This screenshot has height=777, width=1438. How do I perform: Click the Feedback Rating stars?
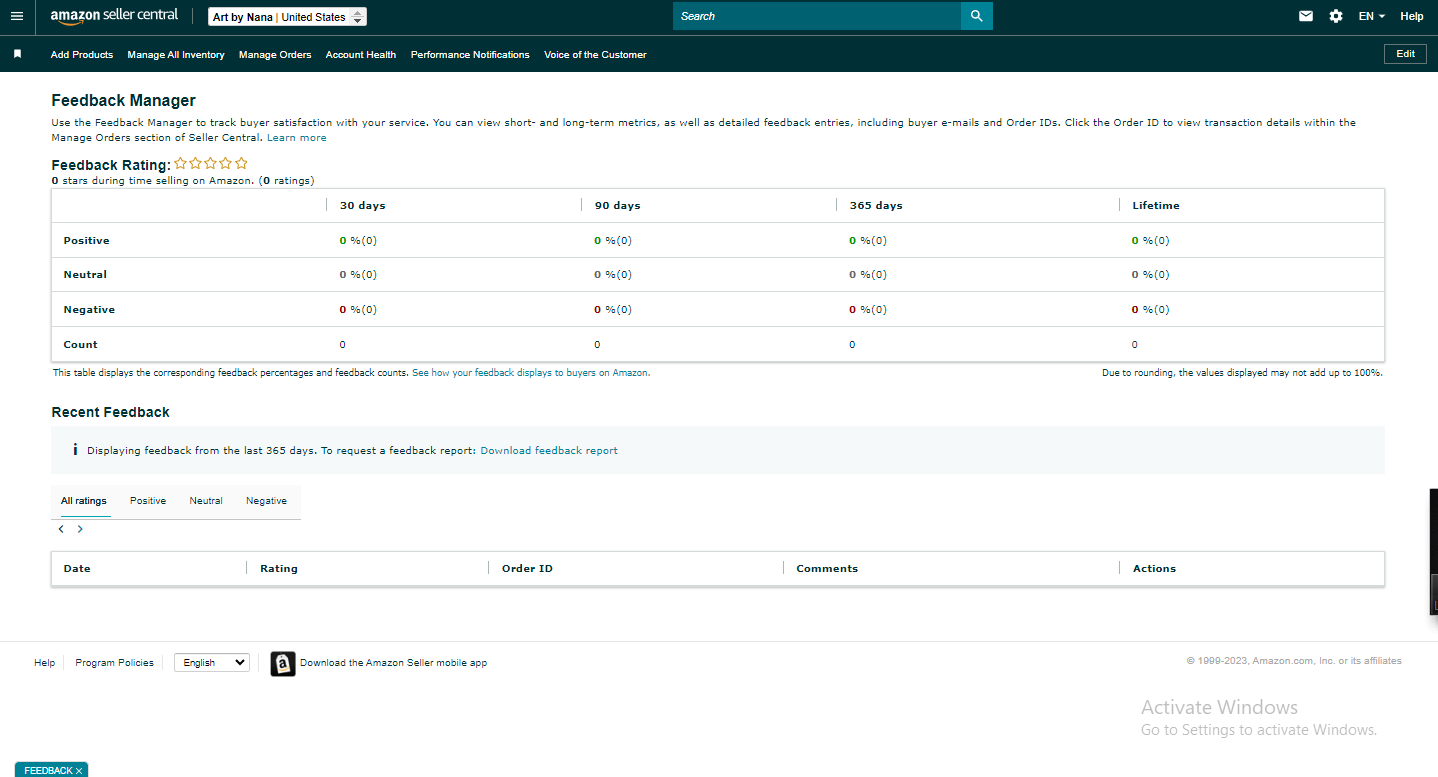coord(211,163)
